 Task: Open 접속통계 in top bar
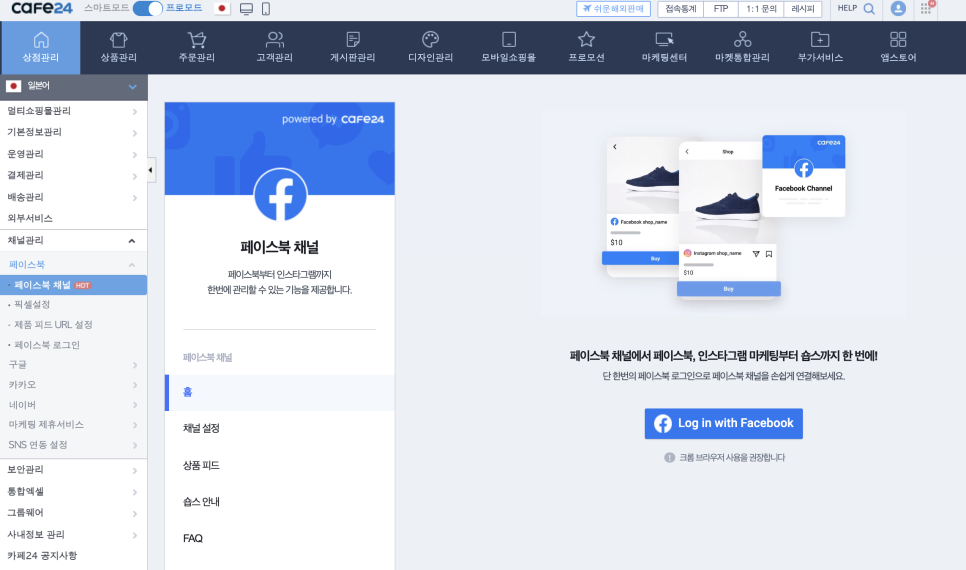[x=681, y=9]
